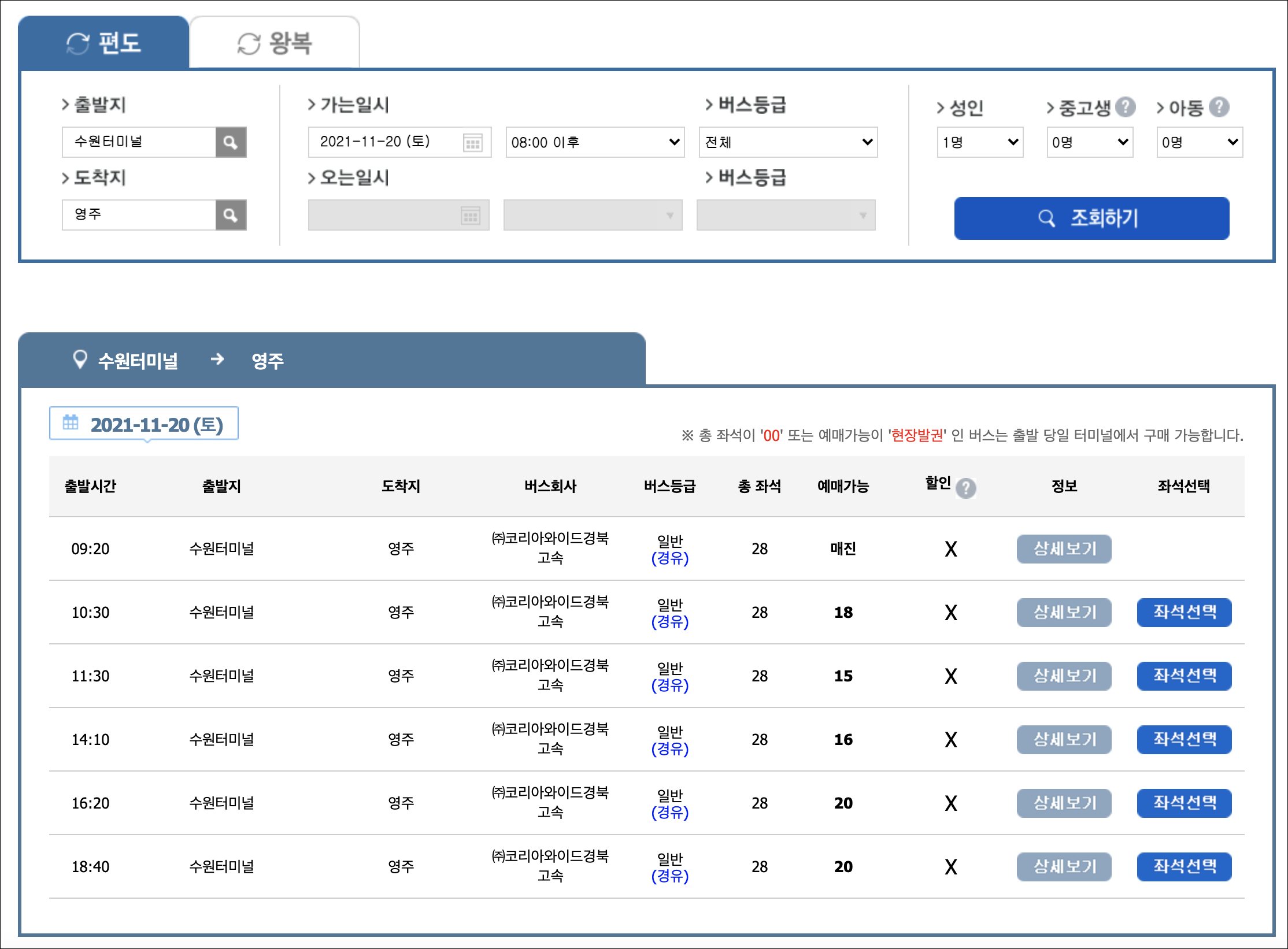Click the 출발지 수원터미널 input field
Screen dimensions: 1288x949
point(139,142)
